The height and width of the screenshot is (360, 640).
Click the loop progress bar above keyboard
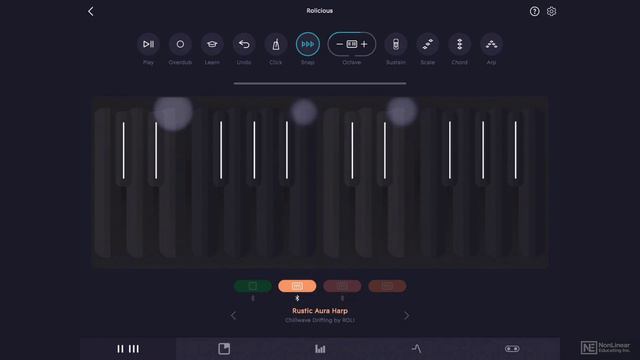(320, 83)
